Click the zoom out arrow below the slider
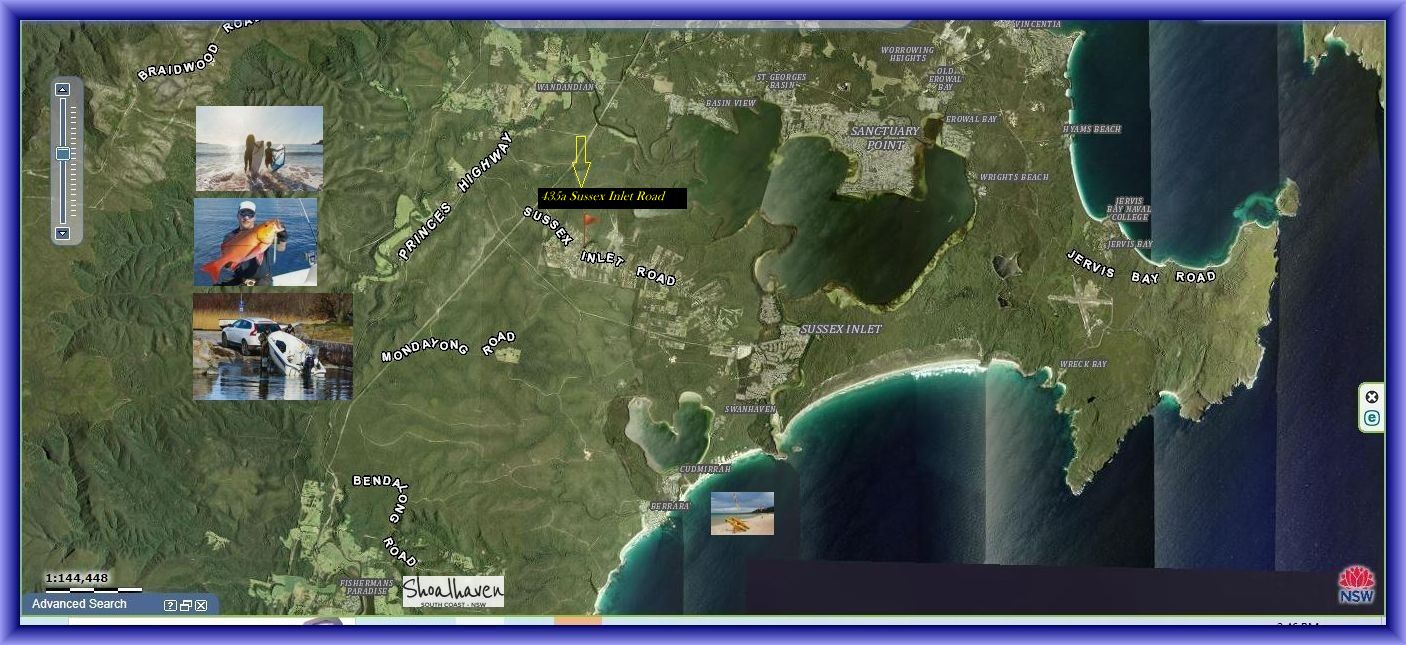Viewport: 1406px width, 645px height. tap(62, 233)
